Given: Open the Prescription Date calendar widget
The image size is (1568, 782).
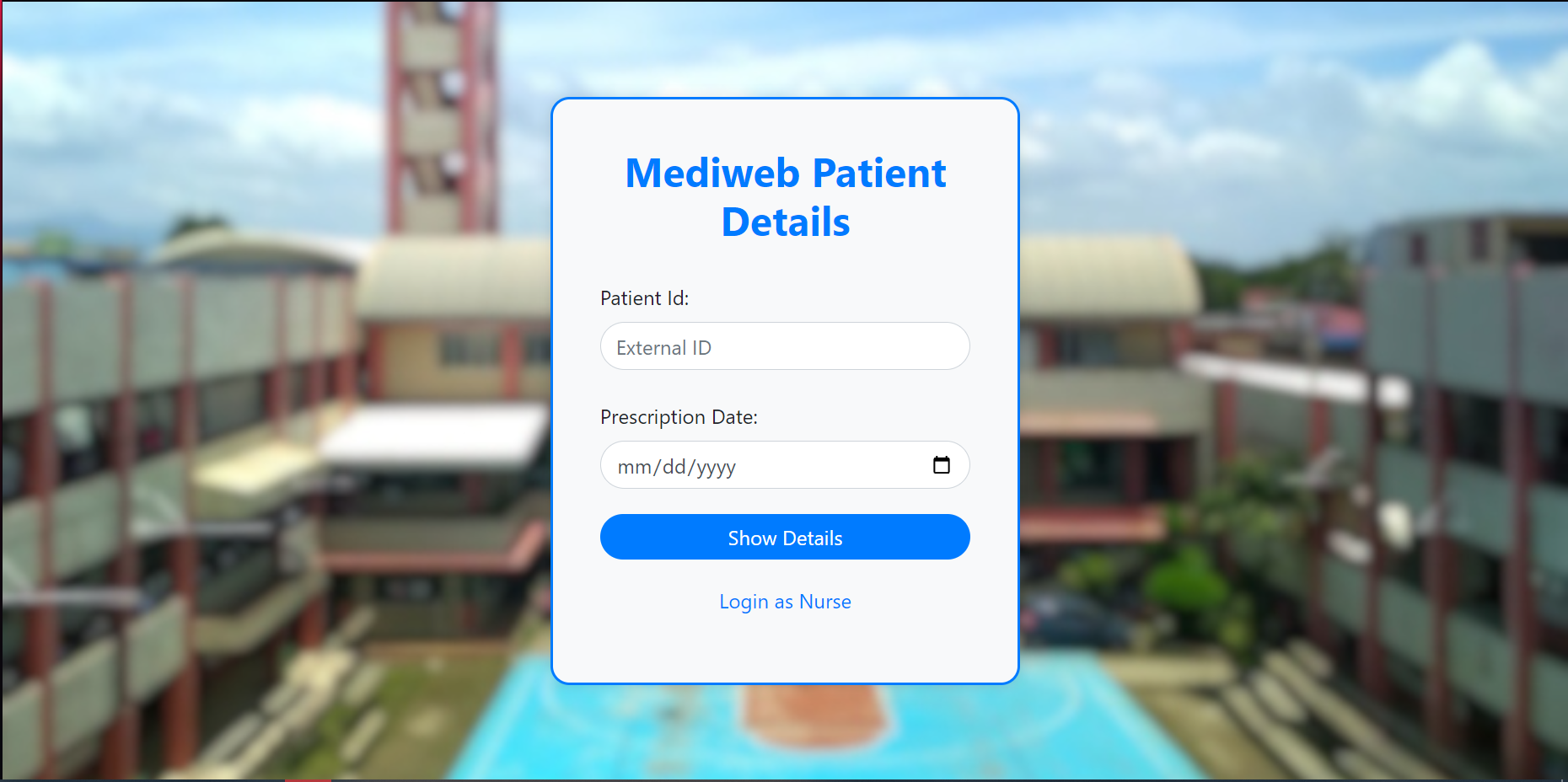Looking at the screenshot, I should [942, 464].
